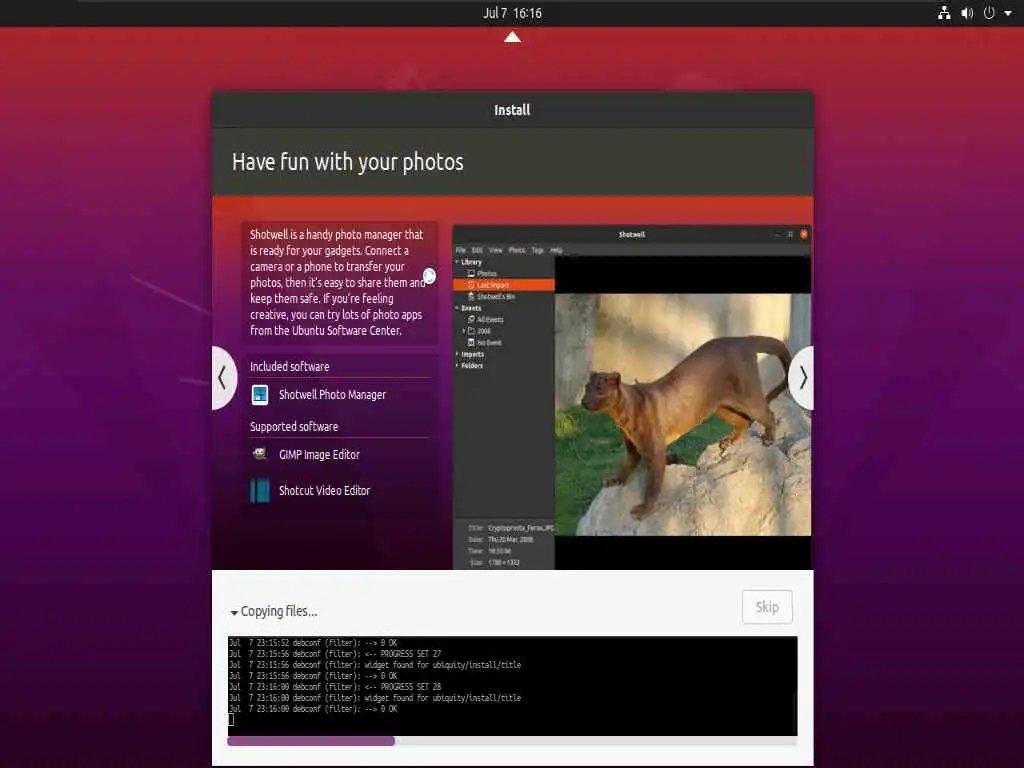Click Edit menu in Shotwell preview
The height and width of the screenshot is (768, 1024).
click(477, 250)
